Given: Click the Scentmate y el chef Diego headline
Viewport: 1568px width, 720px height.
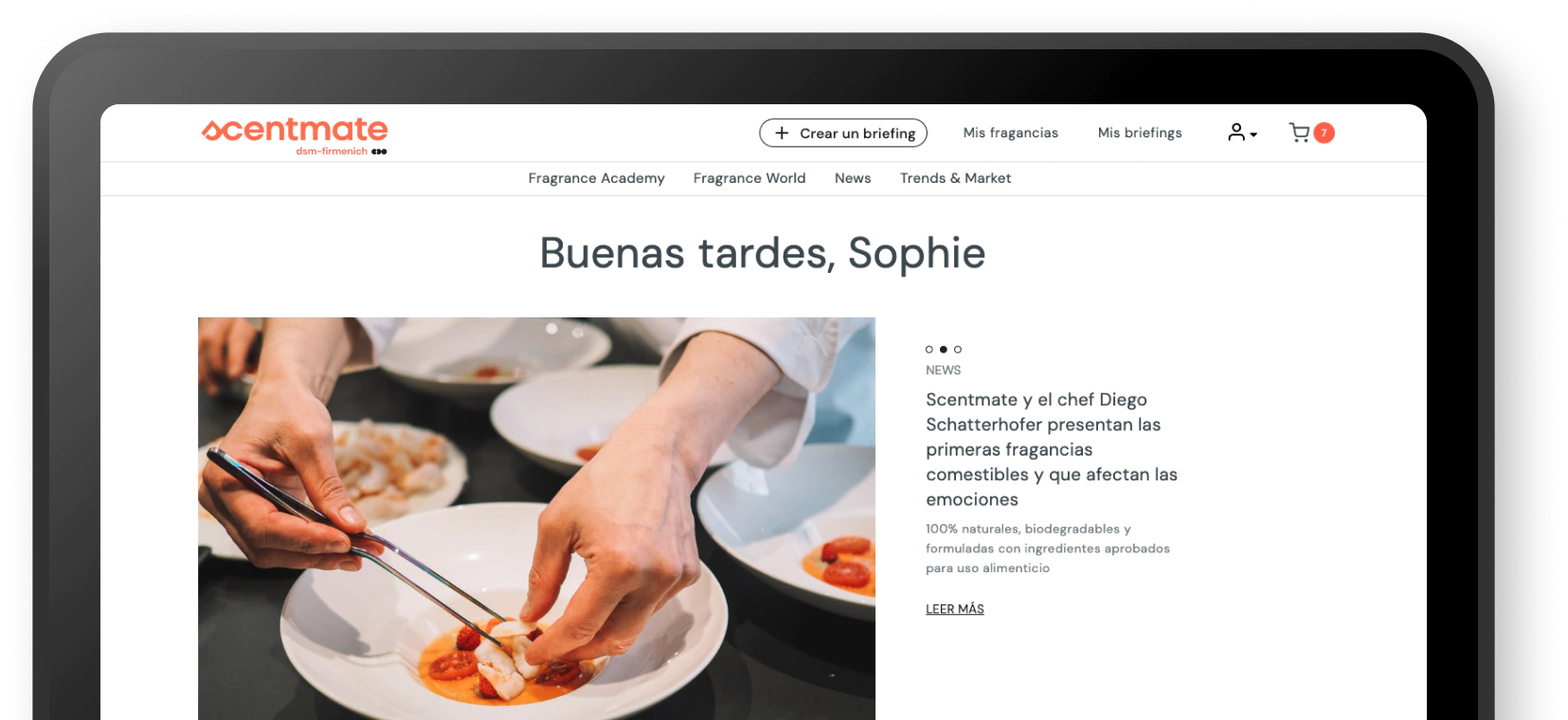Looking at the screenshot, I should pos(1052,450).
